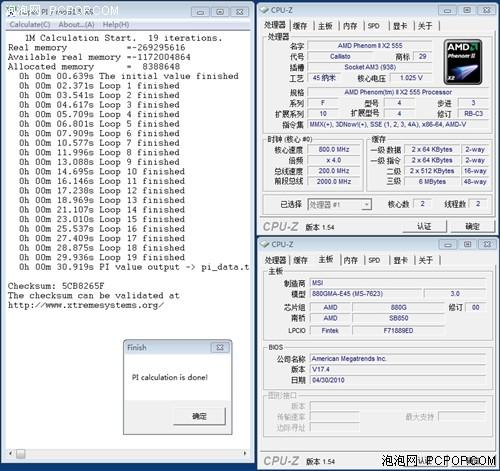Screen dimensions: 500x471
Task: Open the About...(A) menu in Super PI
Action: tap(76, 25)
